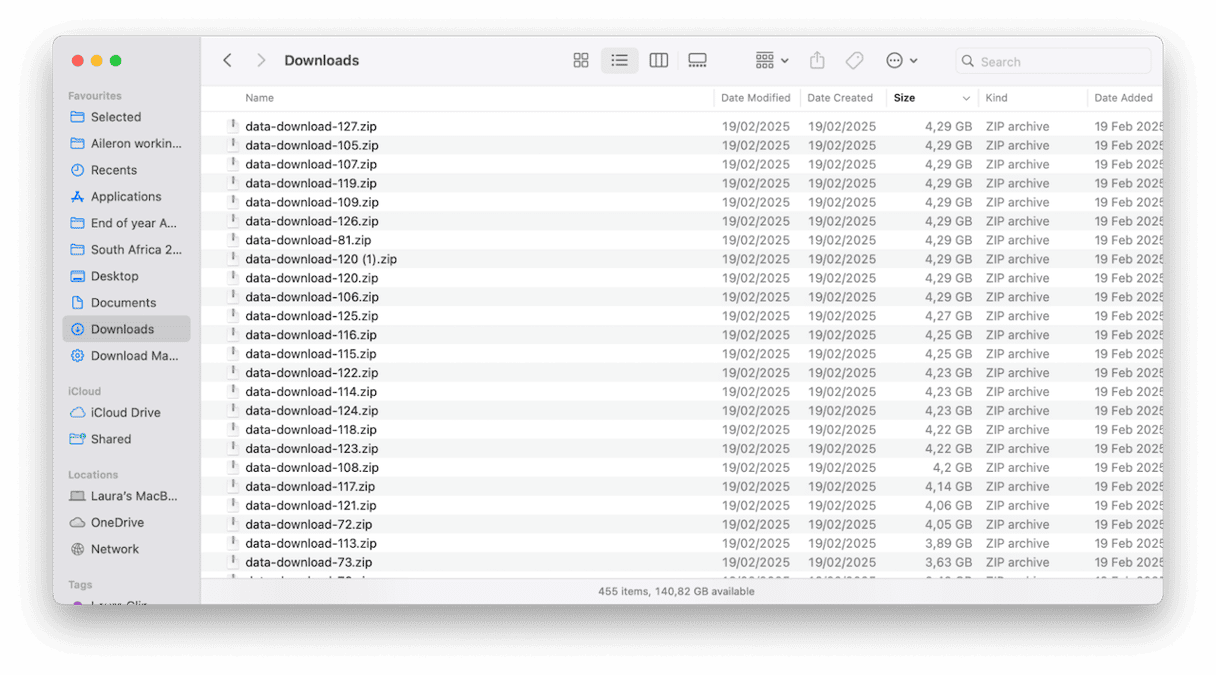Click the 3,89 GB size value
Screen dimensions: 1216x675
pyautogui.click(x=948, y=544)
